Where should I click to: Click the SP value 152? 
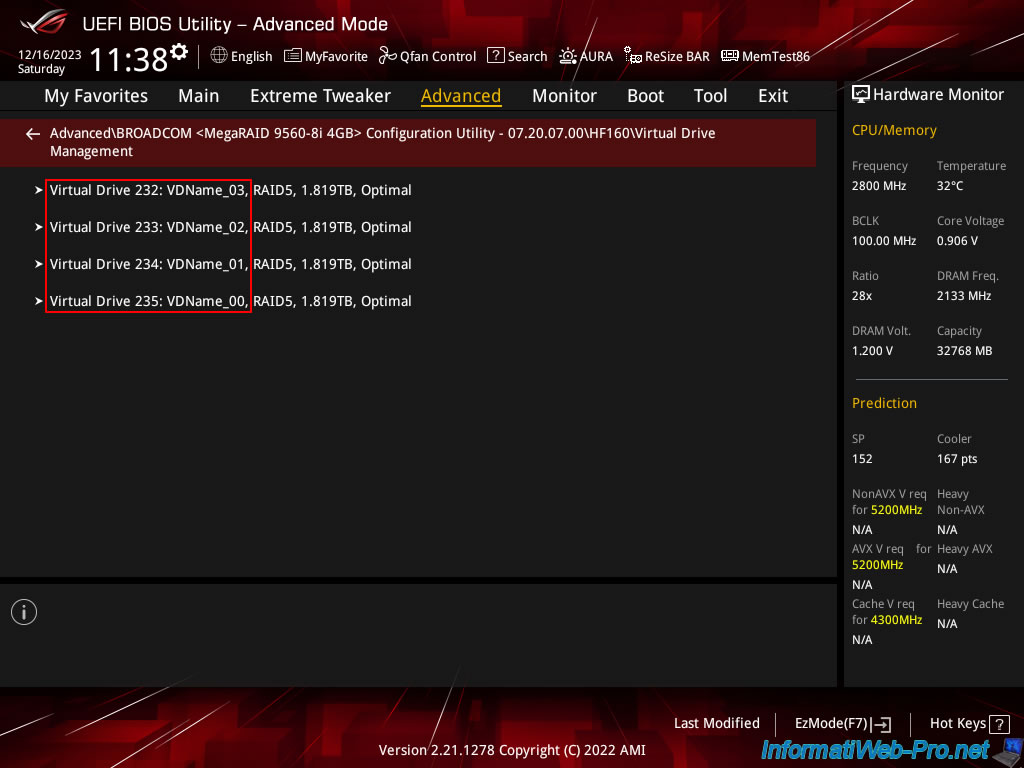[x=862, y=458]
